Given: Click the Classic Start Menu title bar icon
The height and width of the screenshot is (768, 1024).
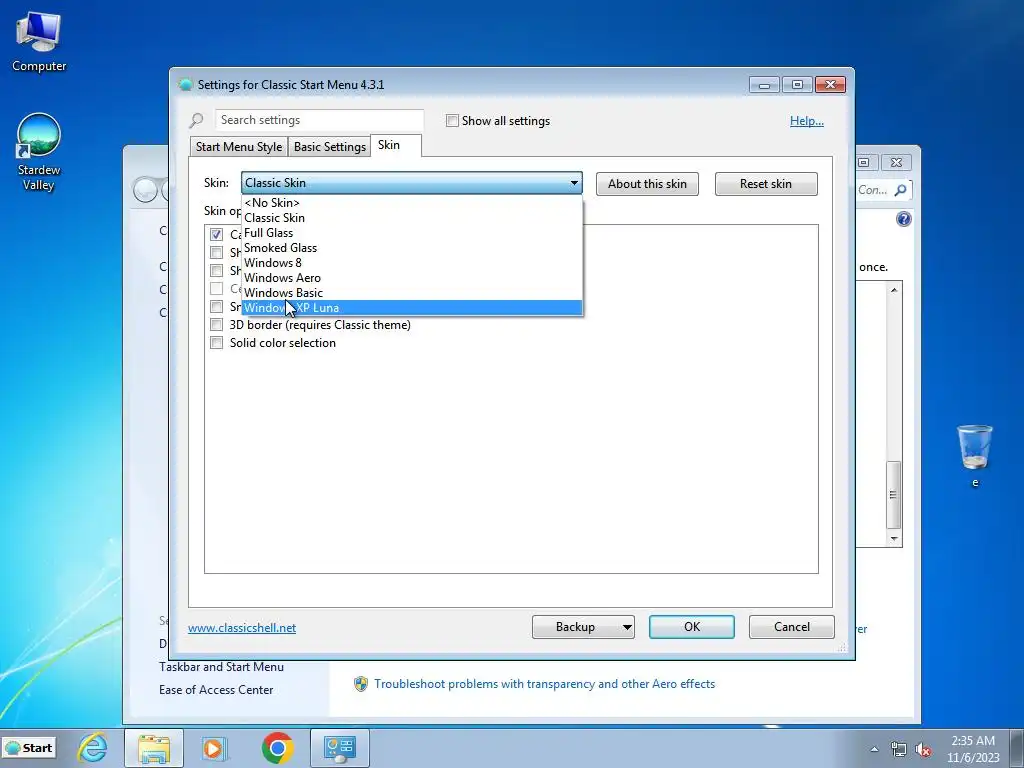Looking at the screenshot, I should (x=185, y=84).
